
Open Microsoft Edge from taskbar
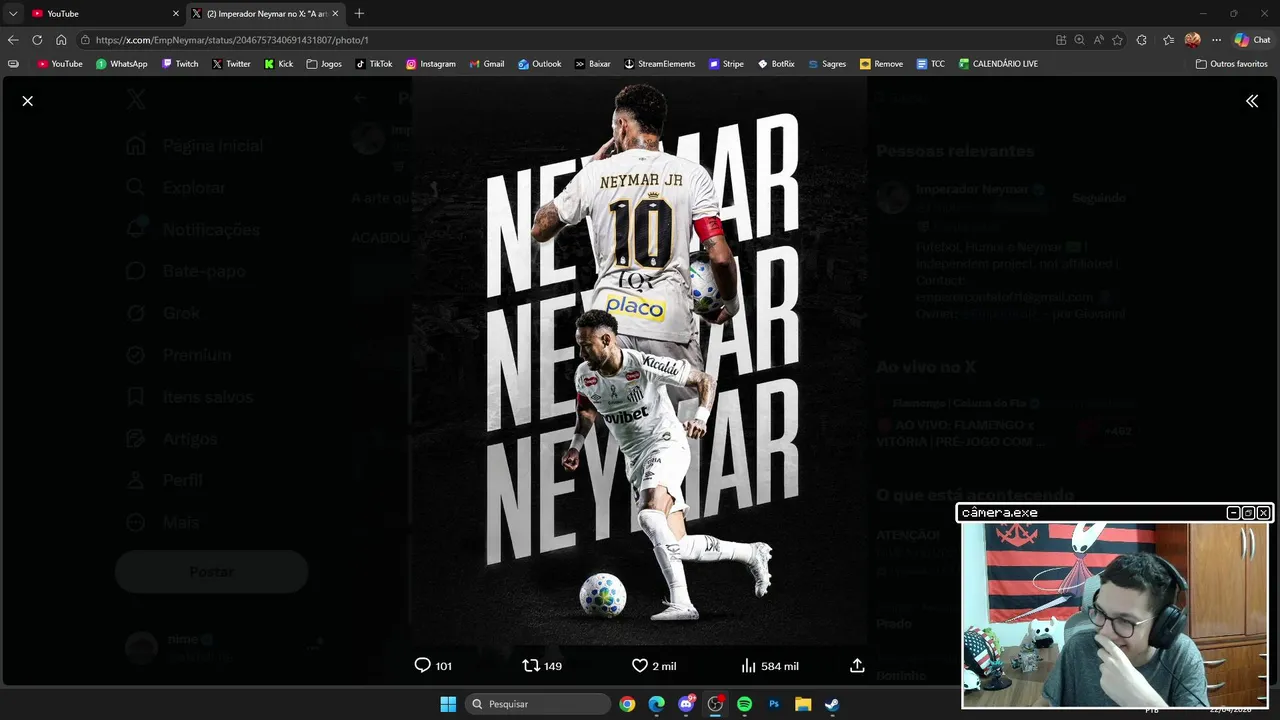tap(656, 704)
